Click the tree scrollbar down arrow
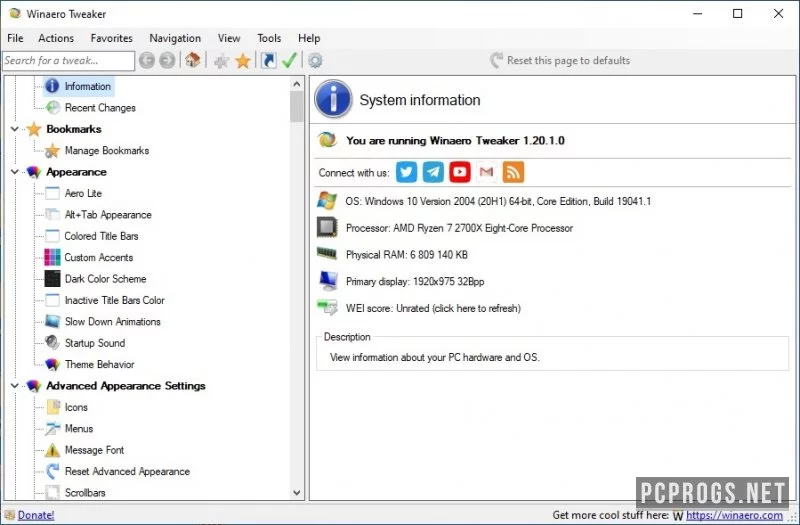Viewport: 800px width, 525px height. point(297,493)
